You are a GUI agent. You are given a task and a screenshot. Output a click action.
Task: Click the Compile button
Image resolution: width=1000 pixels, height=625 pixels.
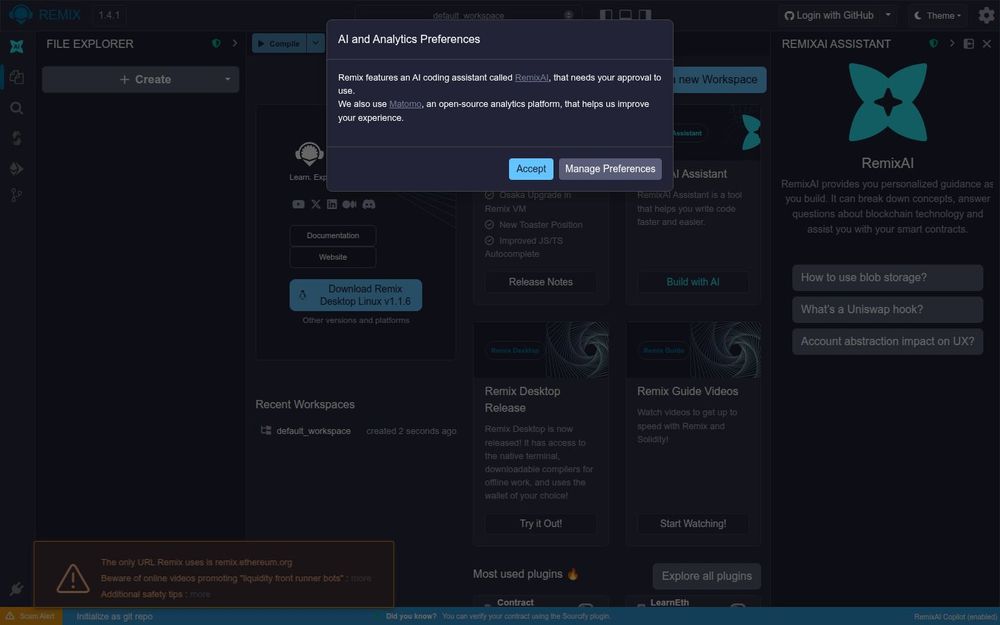279,43
